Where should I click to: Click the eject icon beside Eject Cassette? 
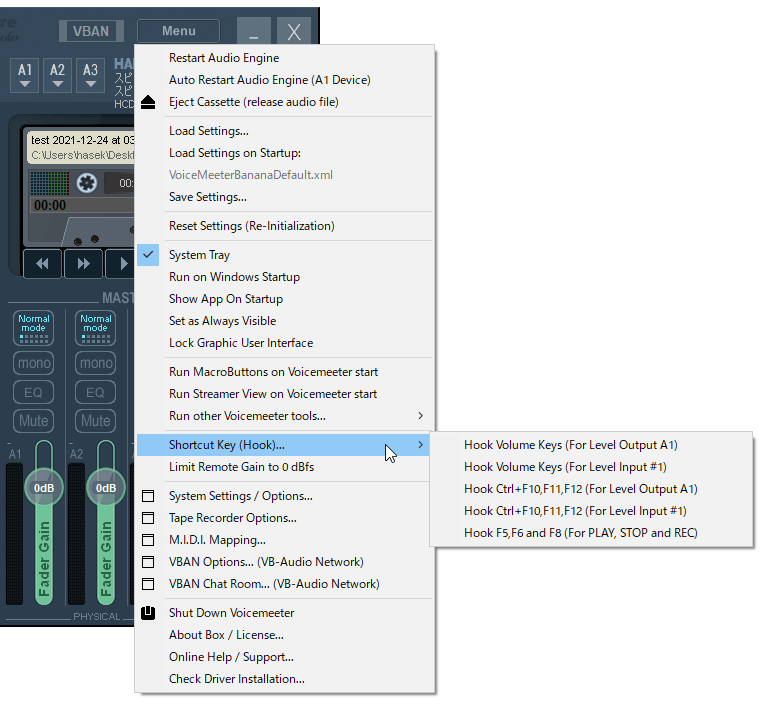(x=148, y=102)
